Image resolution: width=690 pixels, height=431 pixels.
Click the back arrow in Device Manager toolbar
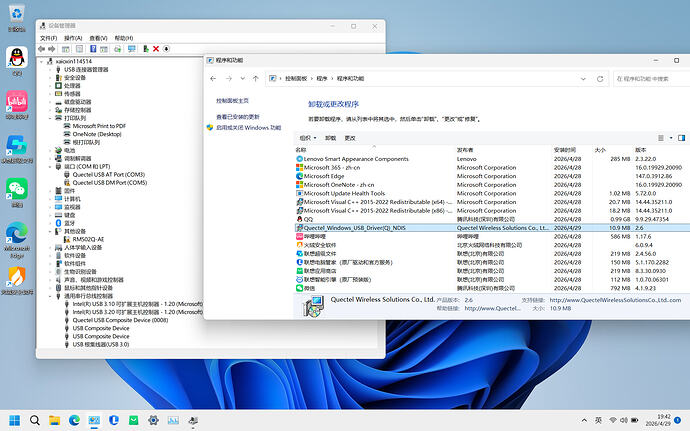41,49
